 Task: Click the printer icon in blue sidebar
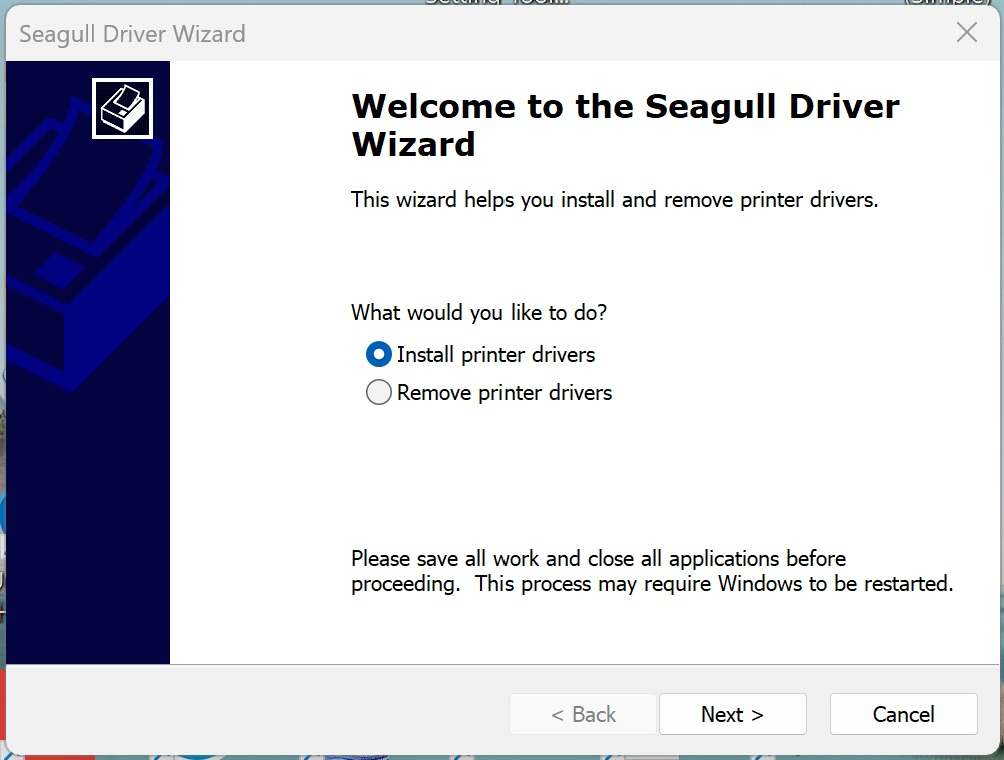(122, 108)
